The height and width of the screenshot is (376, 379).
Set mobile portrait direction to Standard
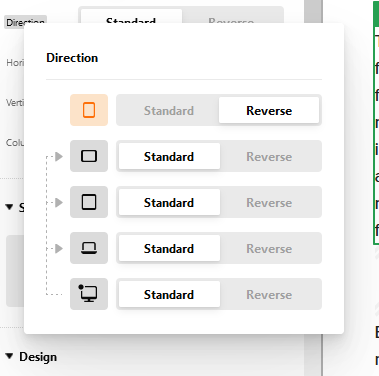(169, 110)
